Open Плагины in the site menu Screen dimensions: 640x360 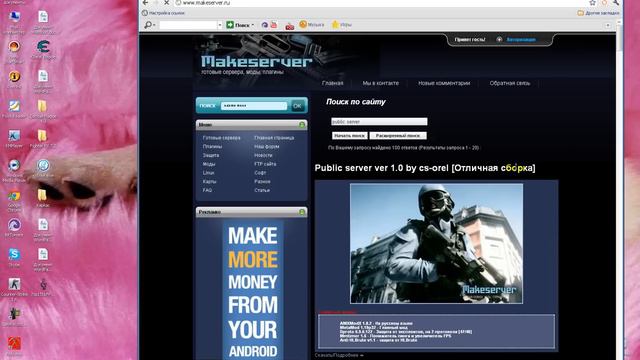pos(212,147)
